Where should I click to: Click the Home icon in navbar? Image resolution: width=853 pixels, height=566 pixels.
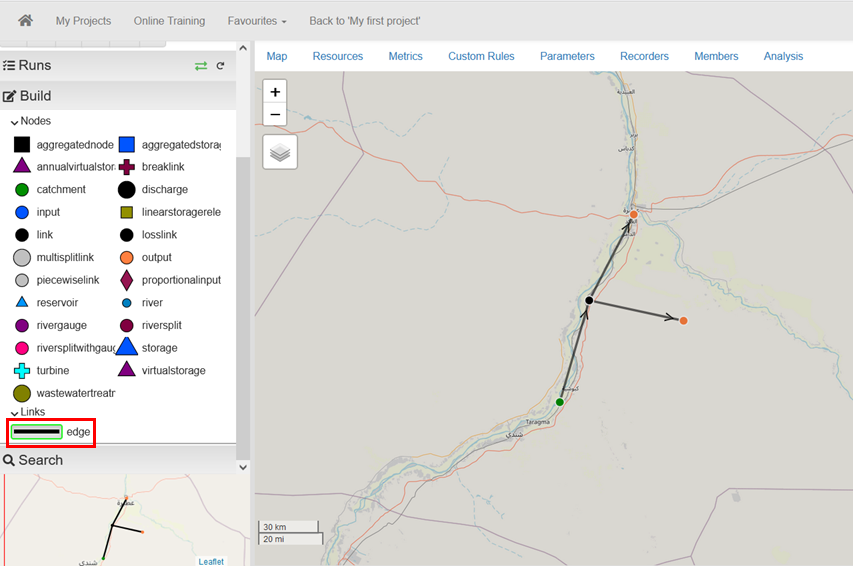pyautogui.click(x=26, y=20)
